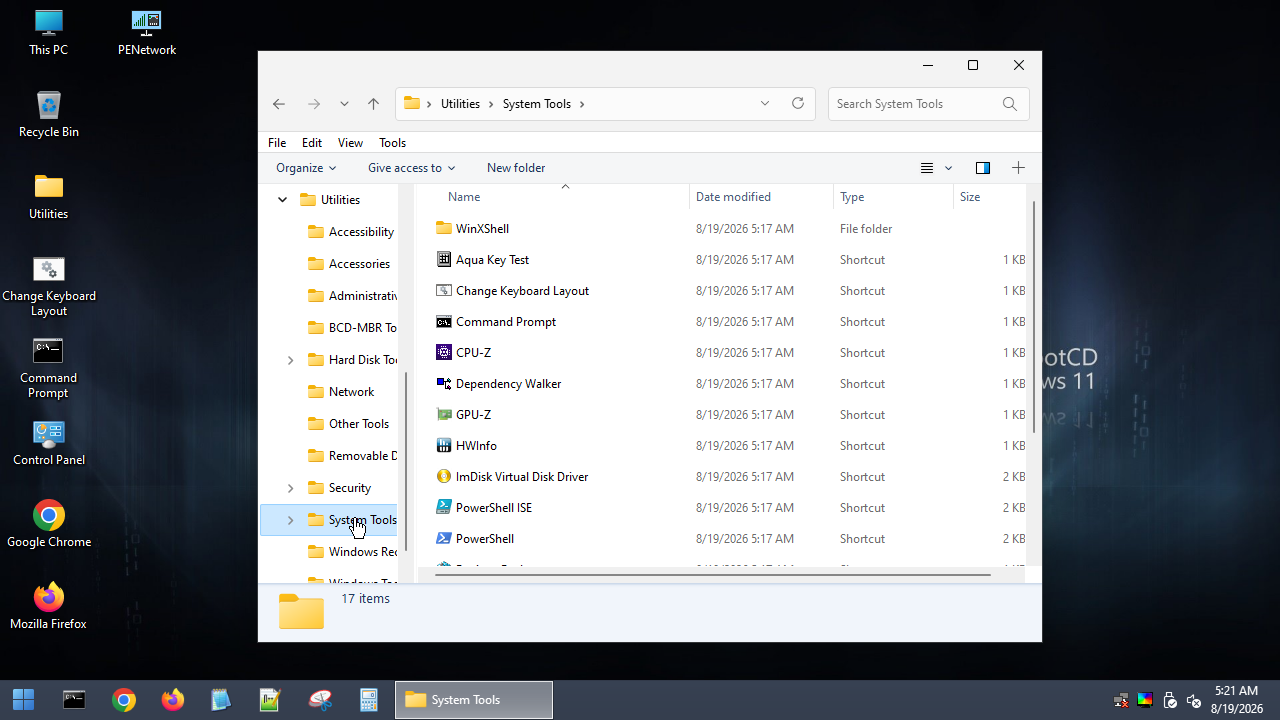Click the PENetwork desktop icon
The width and height of the screenshot is (1280, 720).
pos(147,32)
